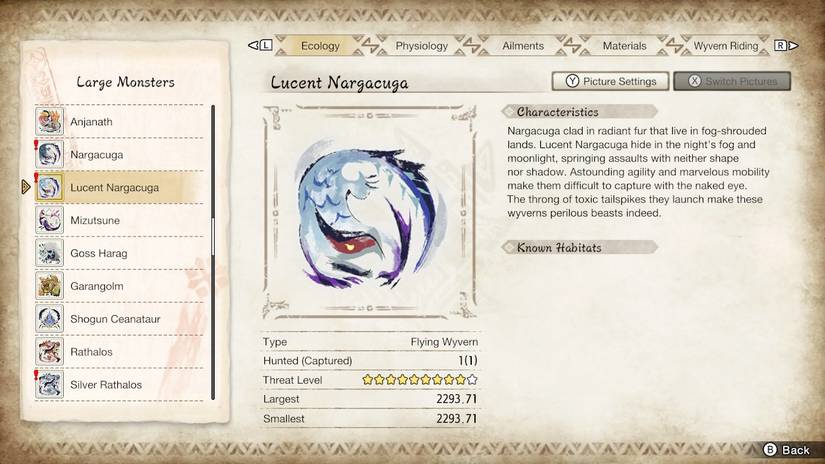The width and height of the screenshot is (825, 464).
Task: Click the Picture Settings button
Action: (x=610, y=81)
